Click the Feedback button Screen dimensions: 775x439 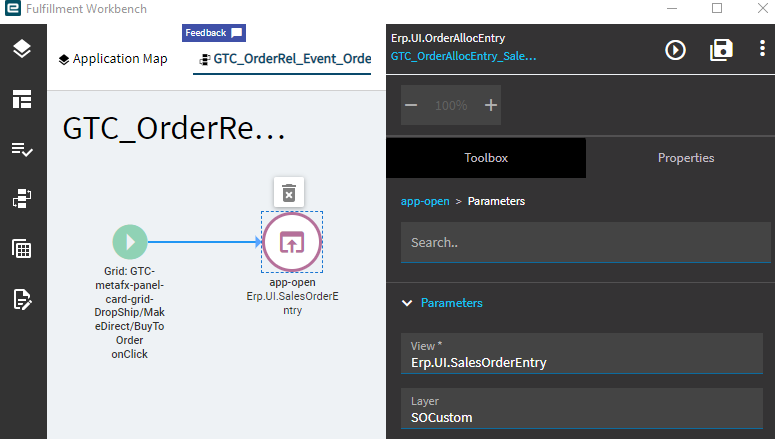214,33
